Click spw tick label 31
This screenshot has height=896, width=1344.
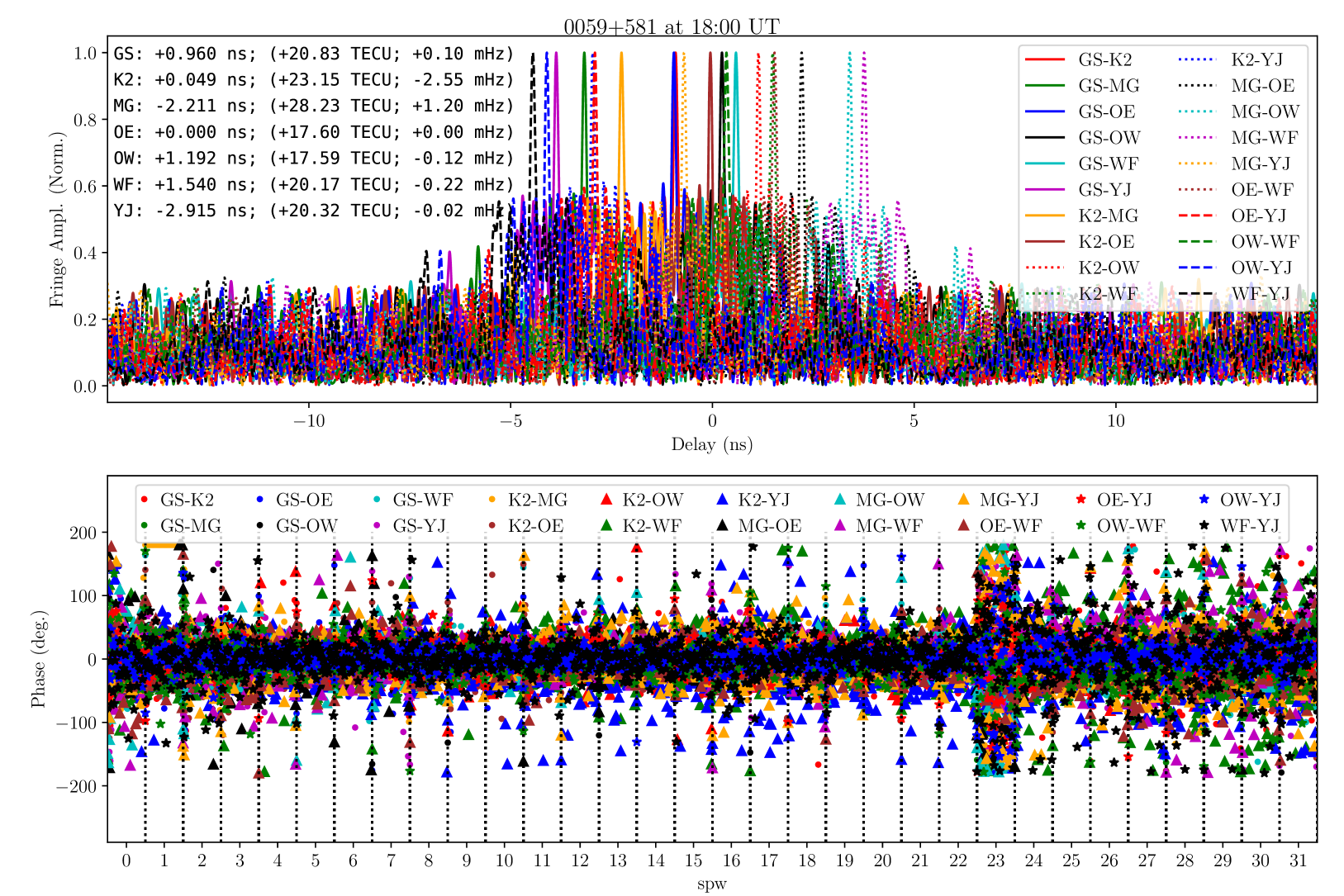1298,860
